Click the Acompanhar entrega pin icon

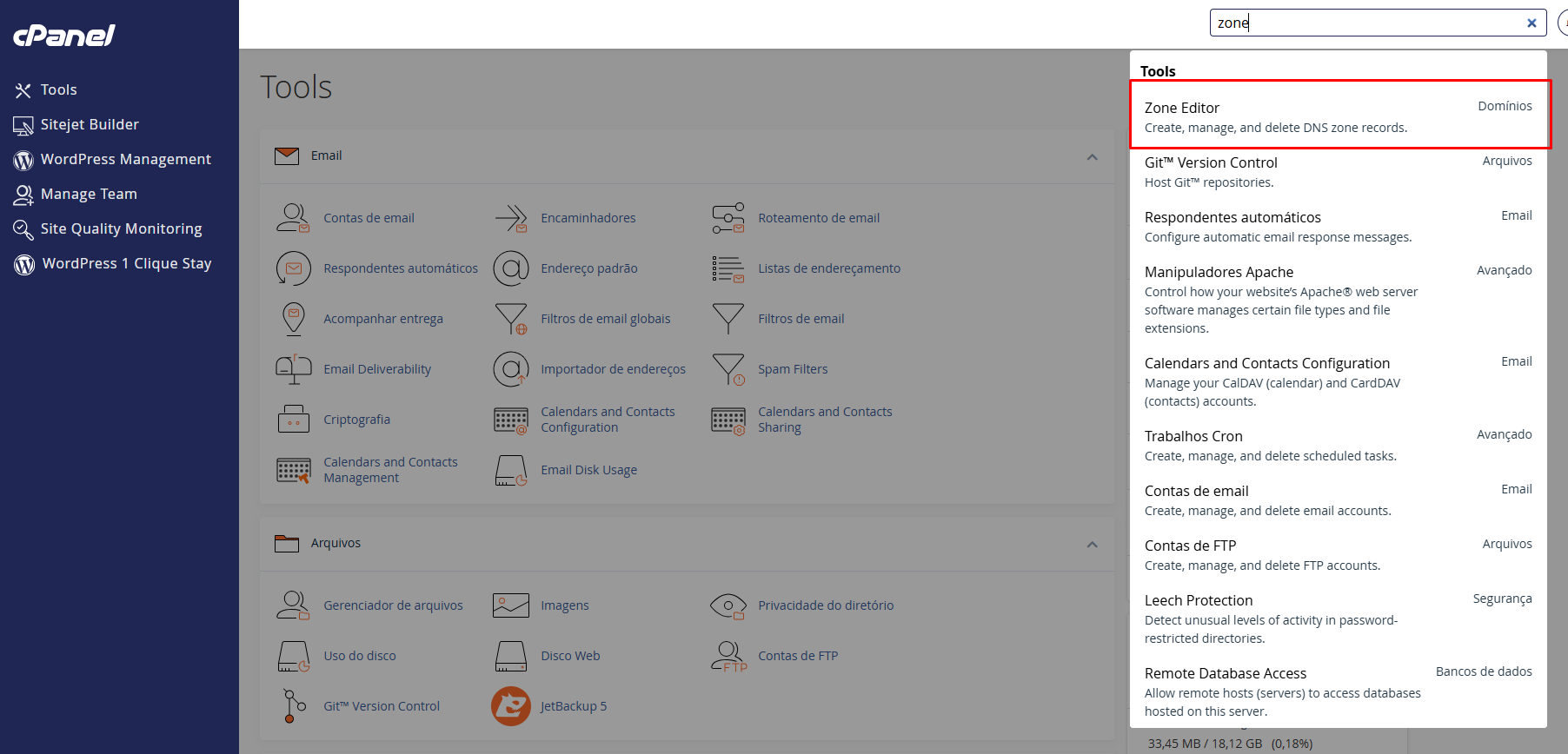tap(293, 319)
